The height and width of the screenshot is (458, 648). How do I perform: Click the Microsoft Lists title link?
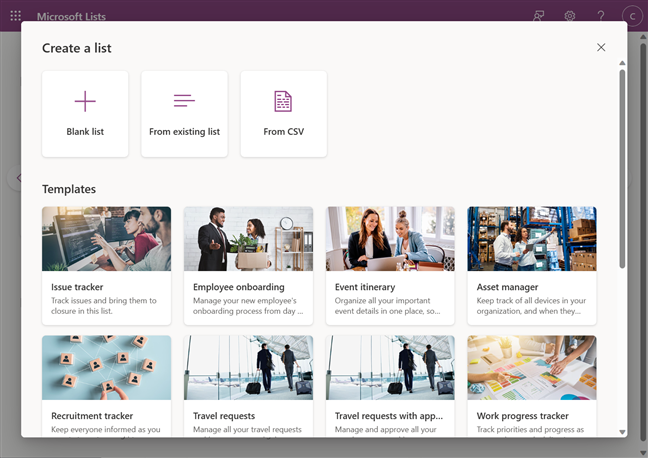click(x=71, y=17)
